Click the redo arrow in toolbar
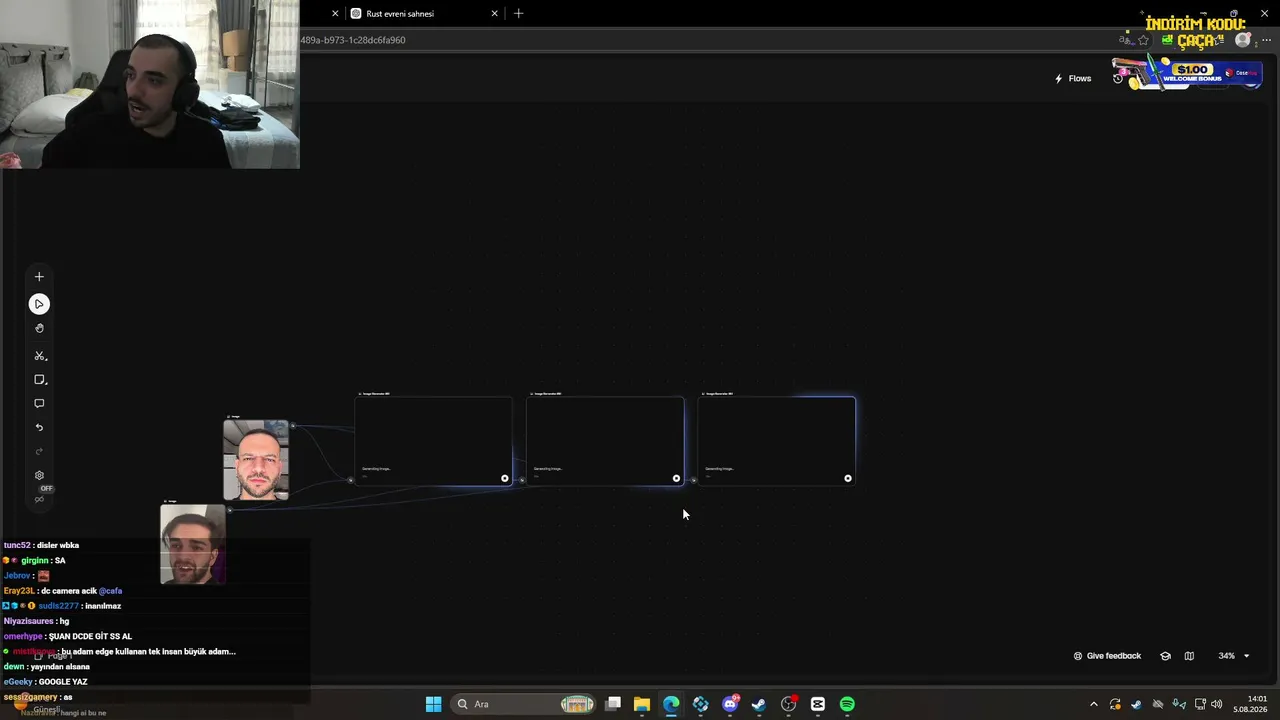The width and height of the screenshot is (1280, 720). click(x=39, y=452)
